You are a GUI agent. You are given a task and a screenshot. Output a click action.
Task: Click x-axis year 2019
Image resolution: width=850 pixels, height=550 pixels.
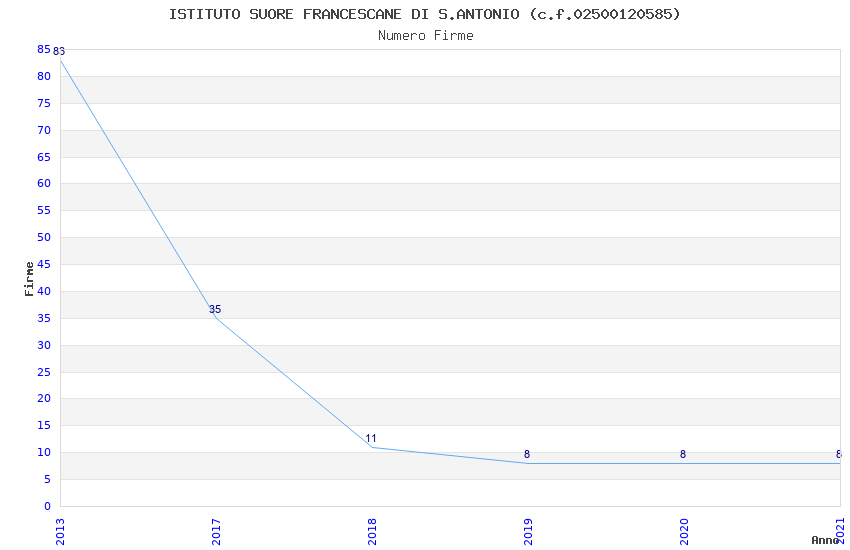pos(528,532)
